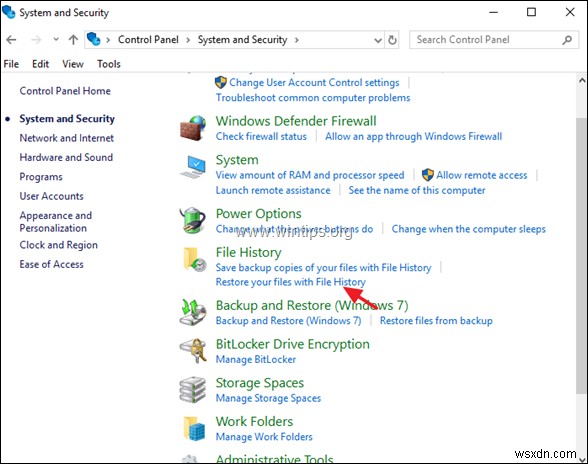Click Control Panel breadcrumb segment
588x464 pixels.
[x=148, y=40]
